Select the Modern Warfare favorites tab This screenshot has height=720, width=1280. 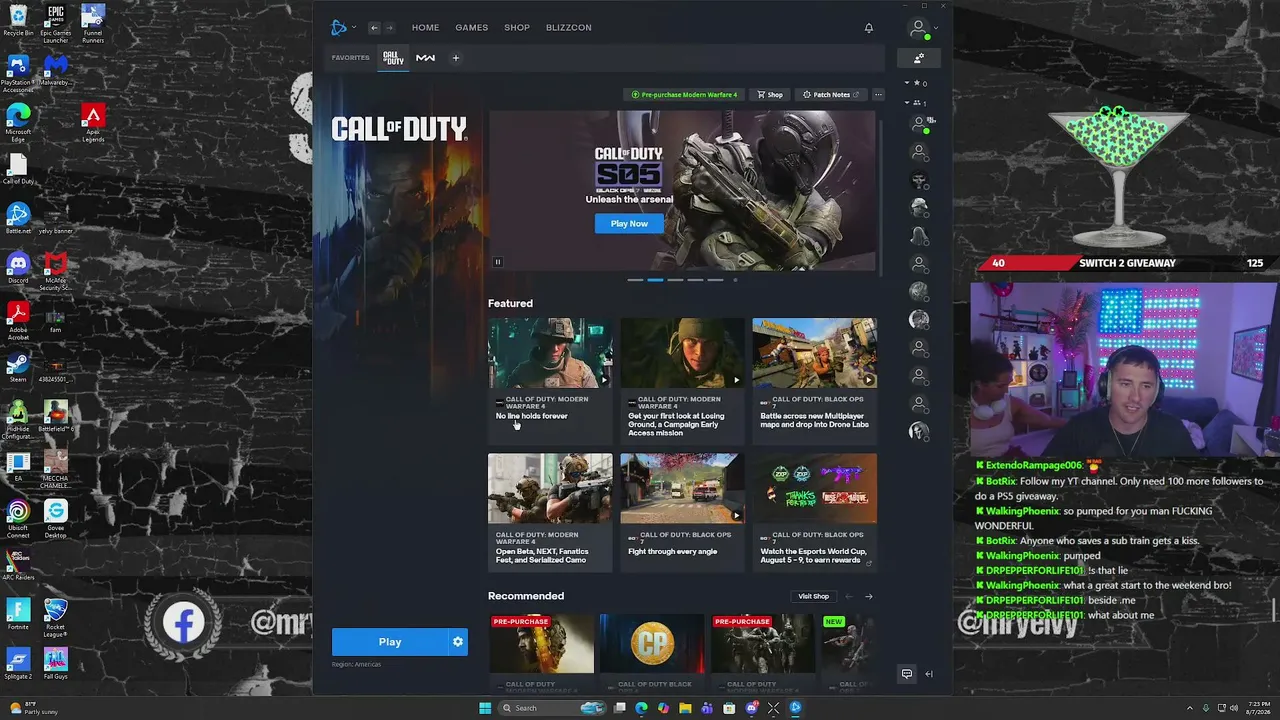(x=426, y=58)
